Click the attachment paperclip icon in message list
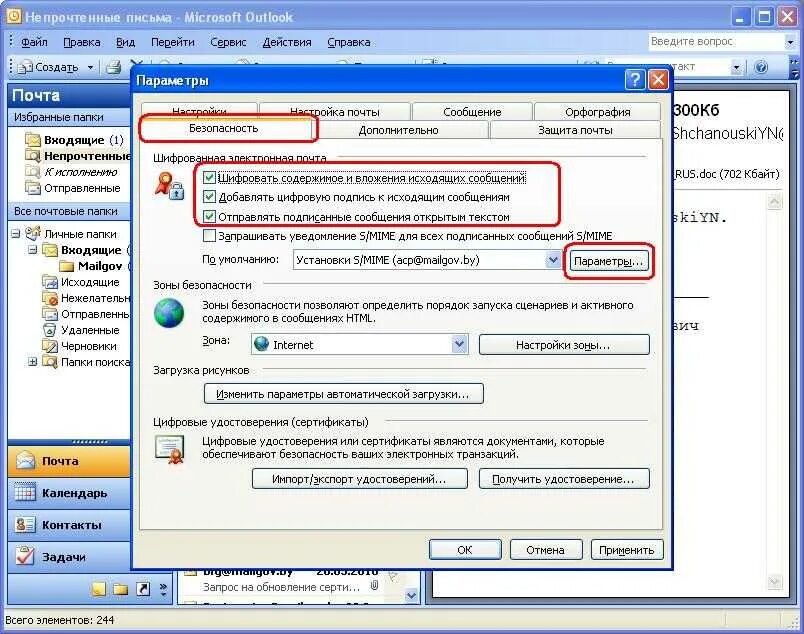Image resolution: width=804 pixels, height=634 pixels. 375,586
